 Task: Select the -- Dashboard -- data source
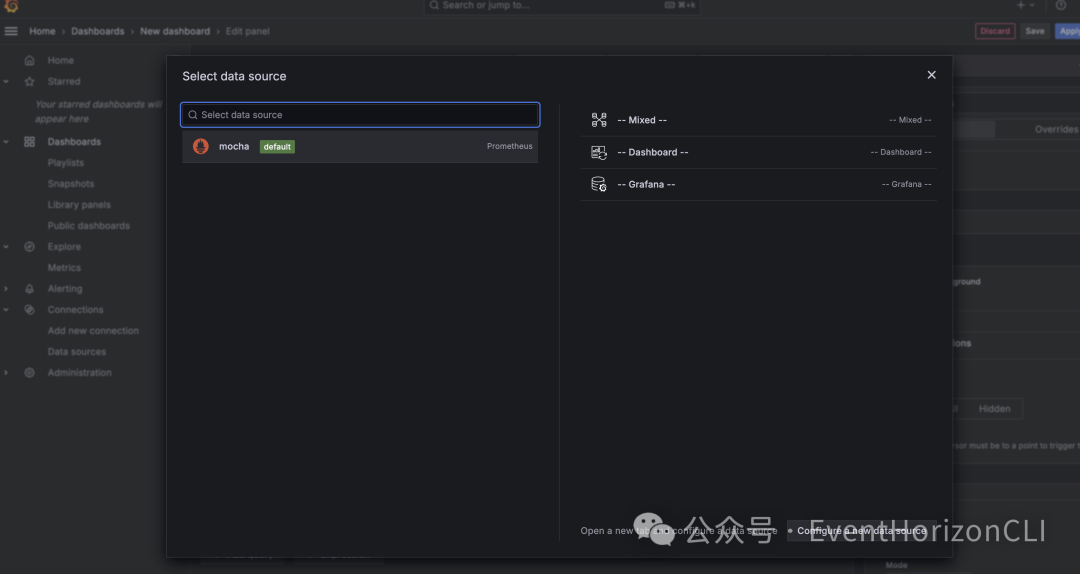coord(758,152)
